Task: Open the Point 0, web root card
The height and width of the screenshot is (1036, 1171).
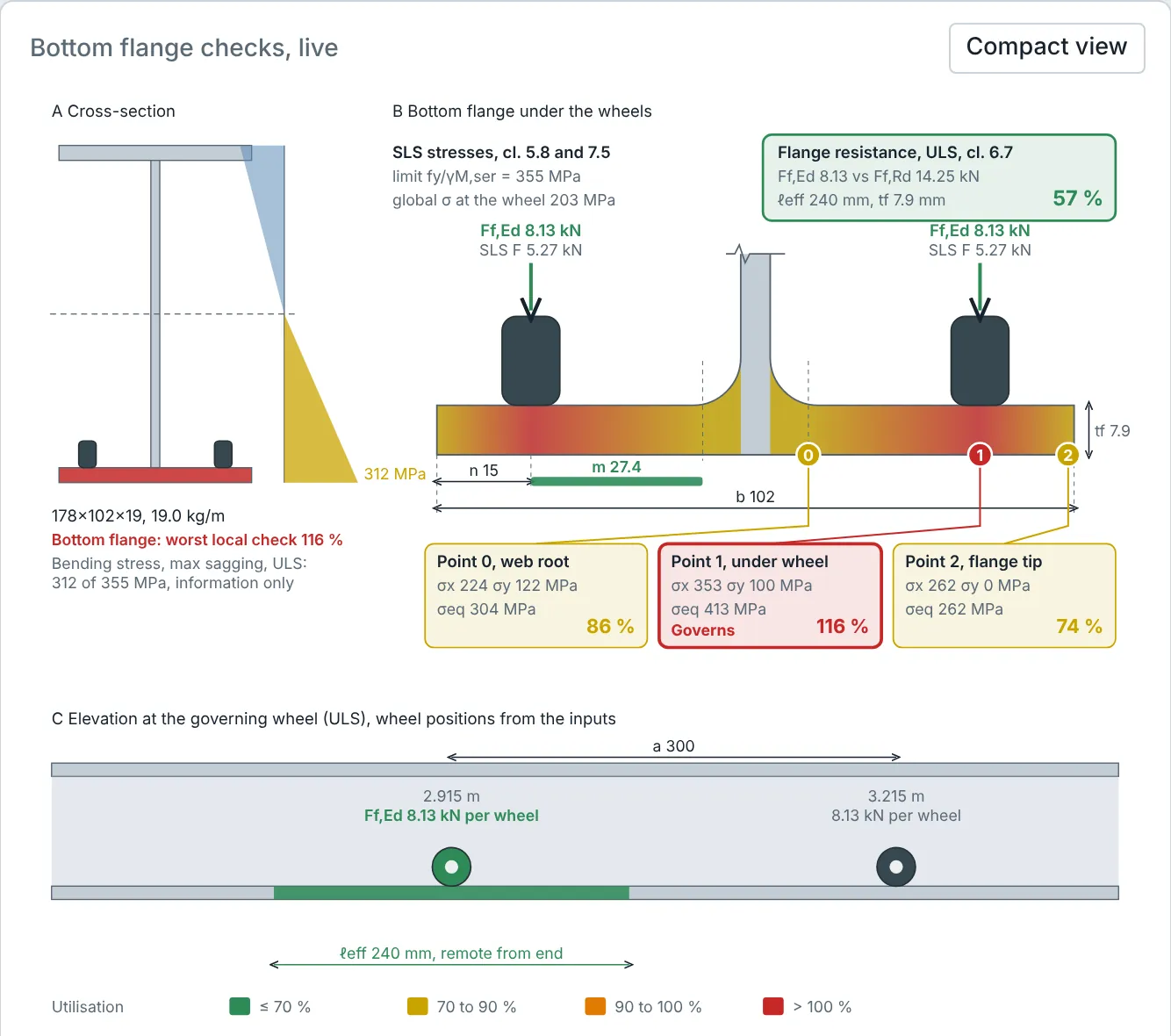Action: tap(536, 596)
